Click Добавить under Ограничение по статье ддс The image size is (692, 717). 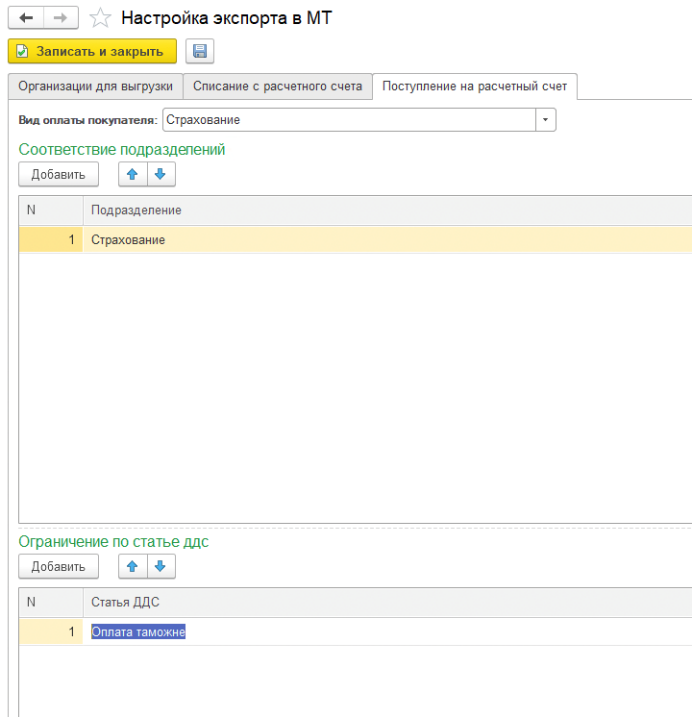[x=58, y=567]
